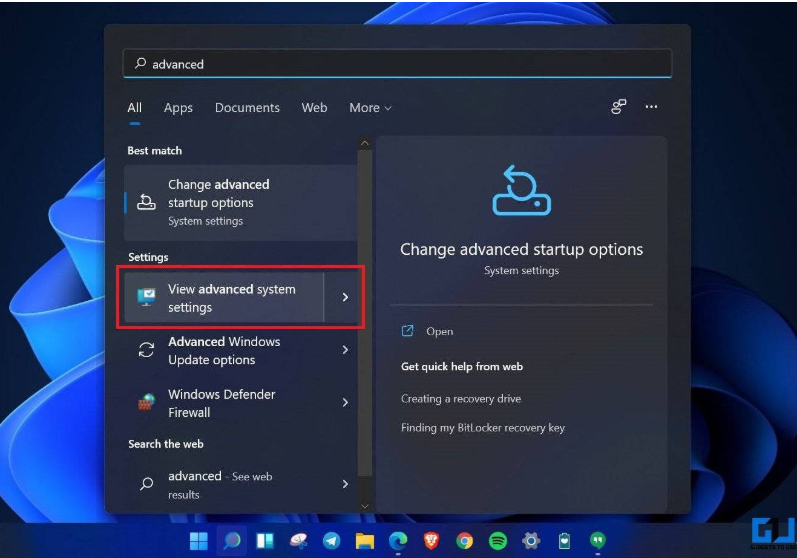Expand arrow for Windows Defender Firewall
797x558 pixels.
345,402
